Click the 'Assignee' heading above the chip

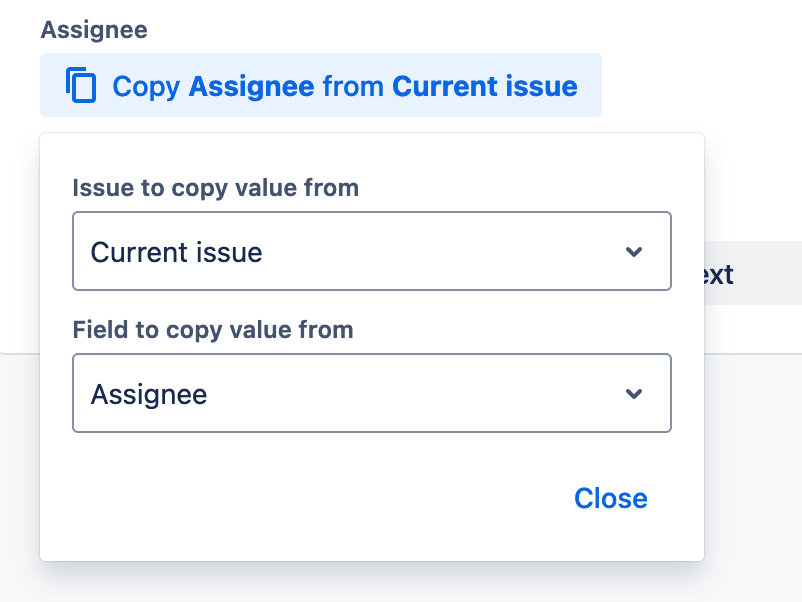[x=94, y=30]
